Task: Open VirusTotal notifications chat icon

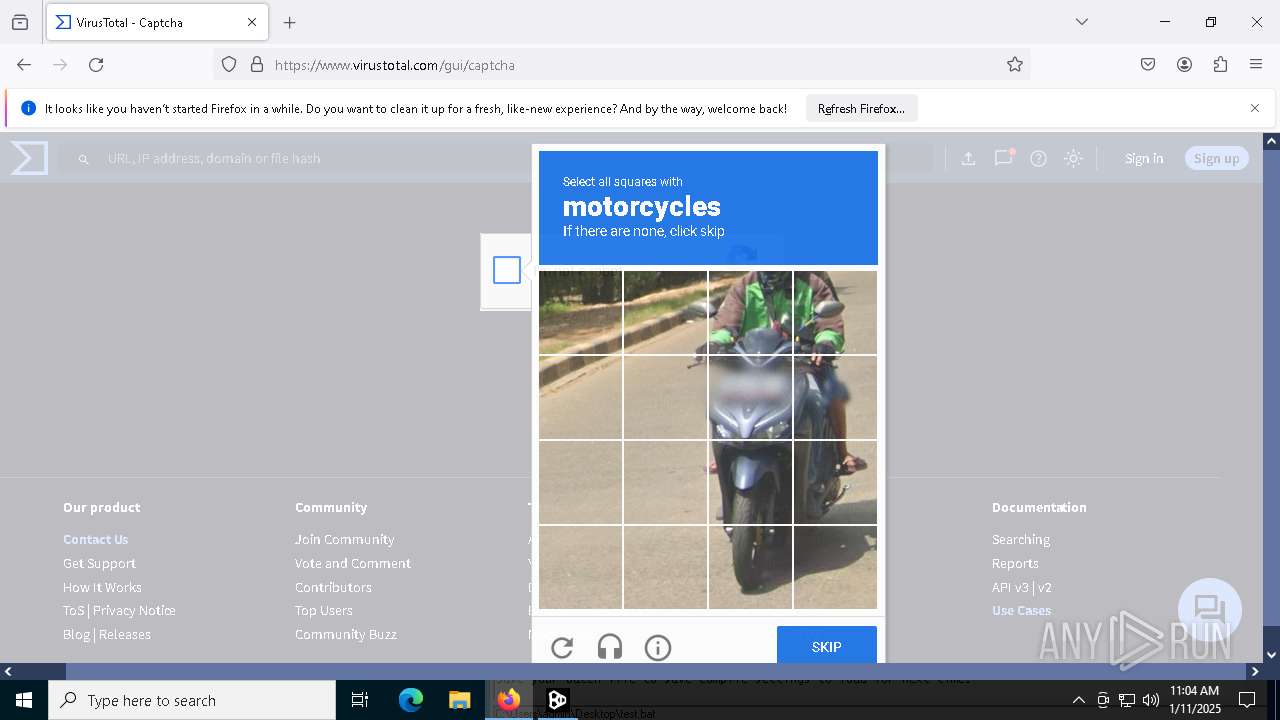Action: click(x=1003, y=158)
